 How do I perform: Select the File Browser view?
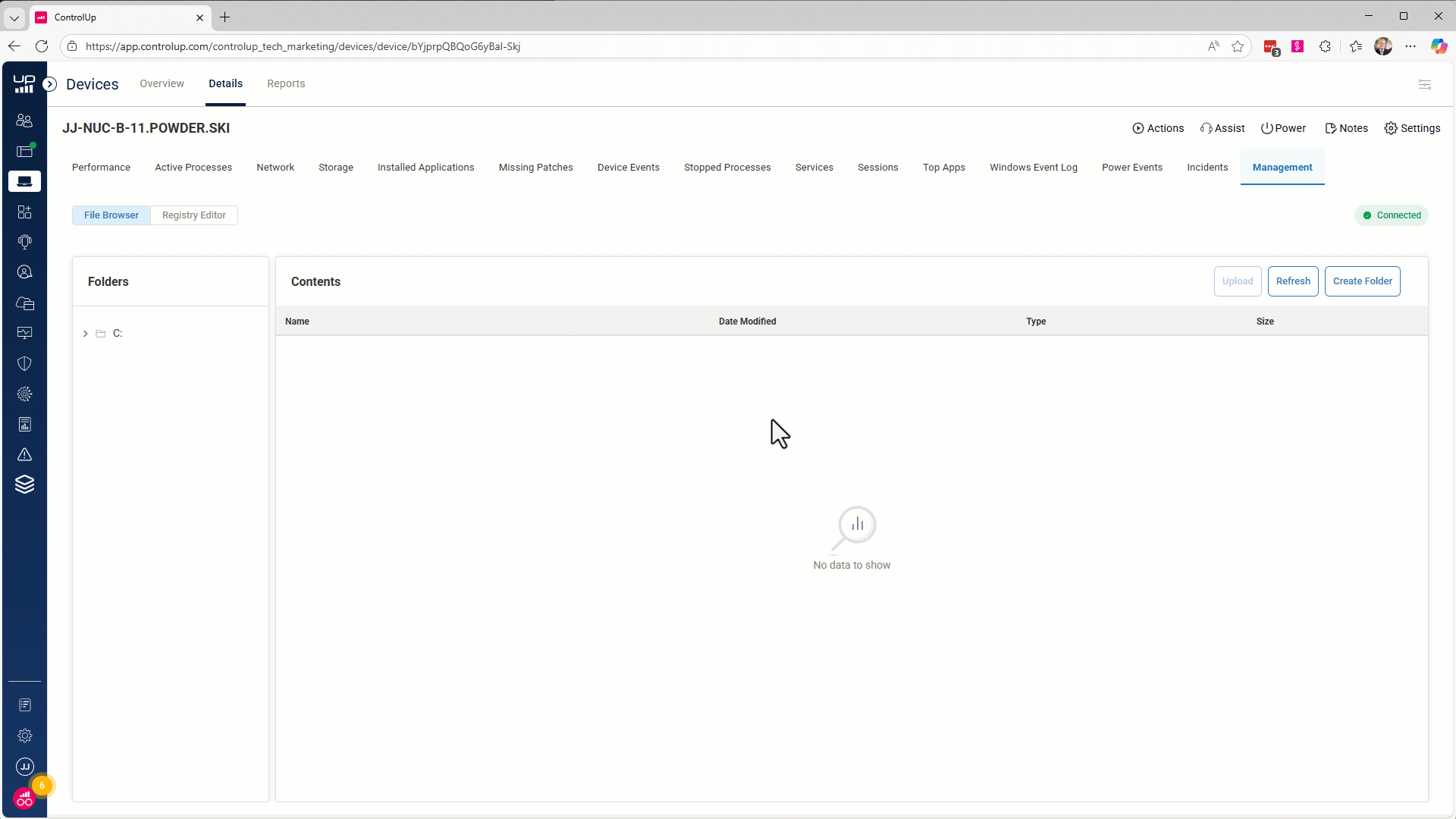click(111, 215)
